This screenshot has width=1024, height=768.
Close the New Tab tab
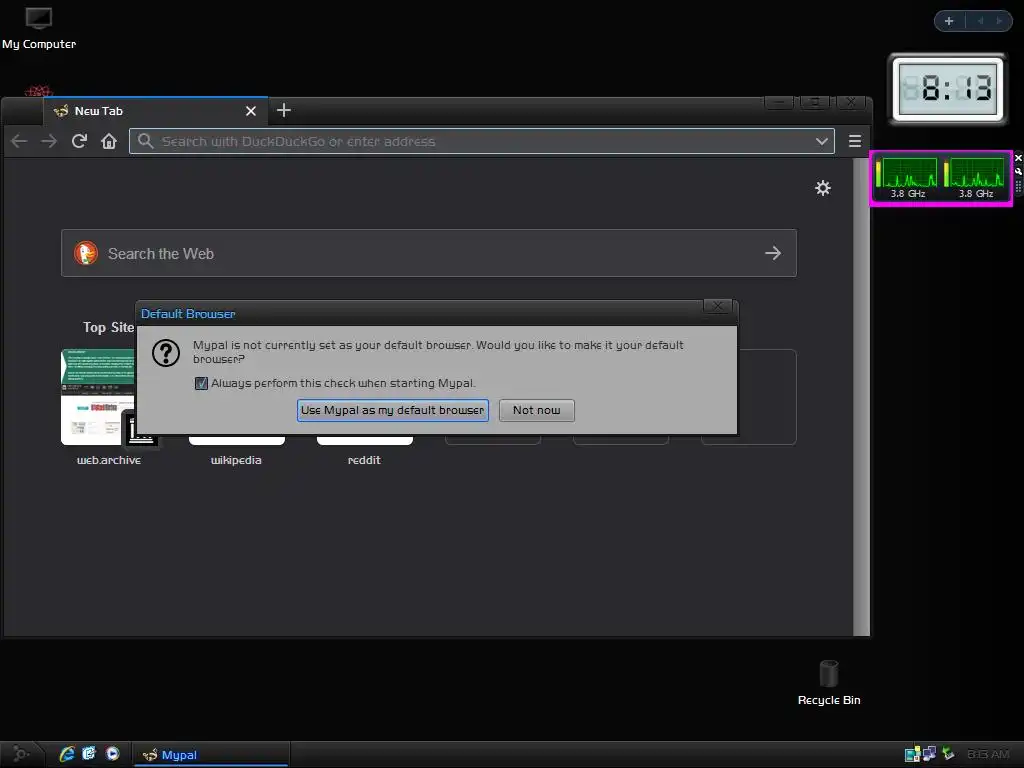tap(251, 111)
